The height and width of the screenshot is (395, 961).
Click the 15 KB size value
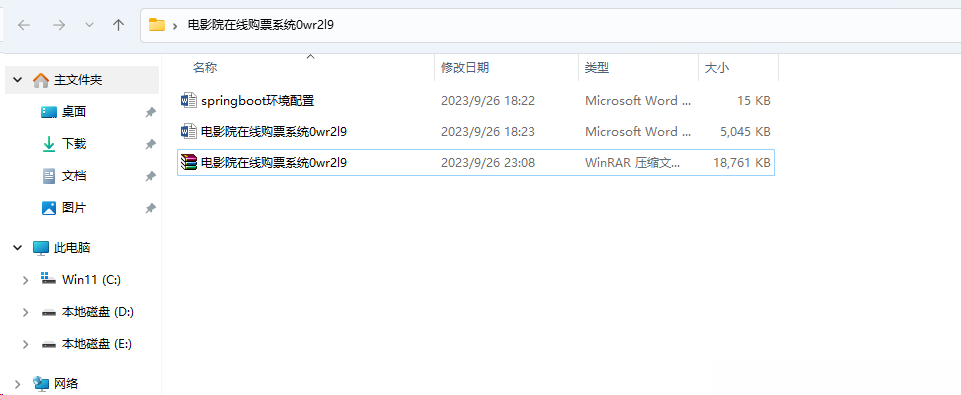[754, 101]
